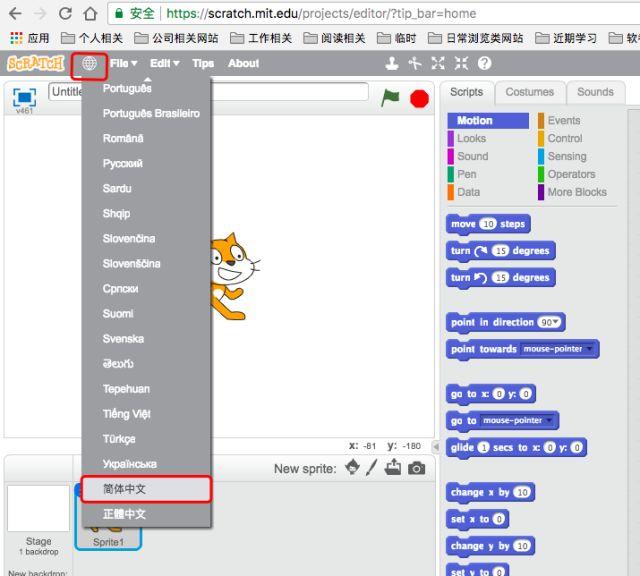Click the project title field

(208, 91)
